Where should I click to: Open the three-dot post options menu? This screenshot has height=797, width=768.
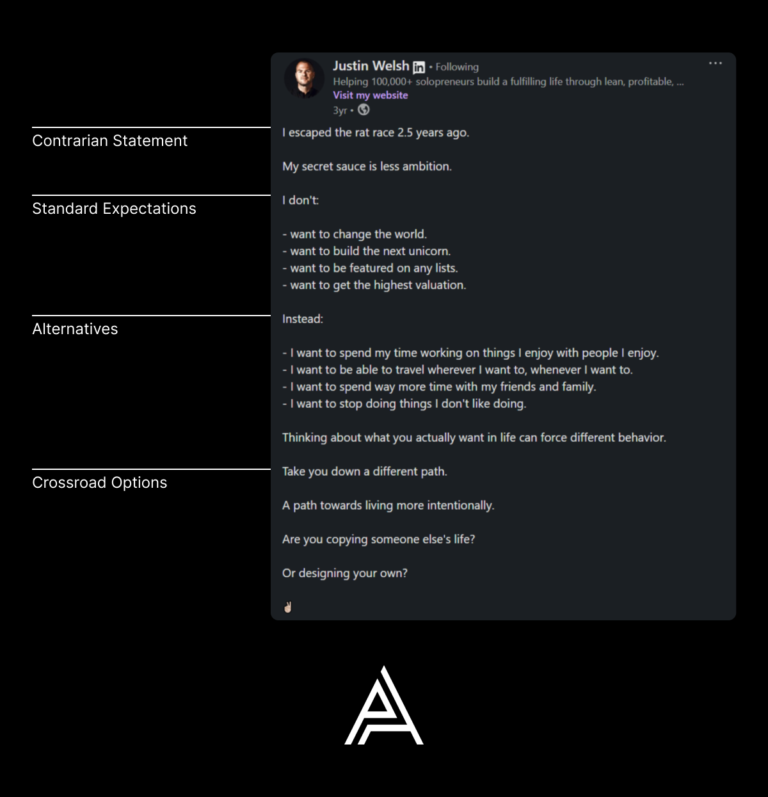pos(715,63)
